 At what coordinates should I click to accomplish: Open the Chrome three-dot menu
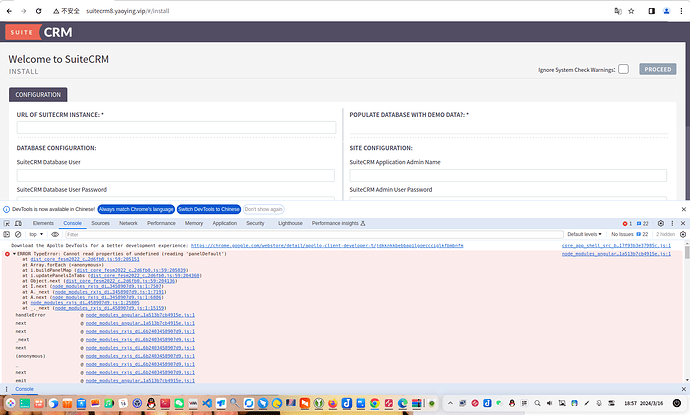(x=681, y=11)
